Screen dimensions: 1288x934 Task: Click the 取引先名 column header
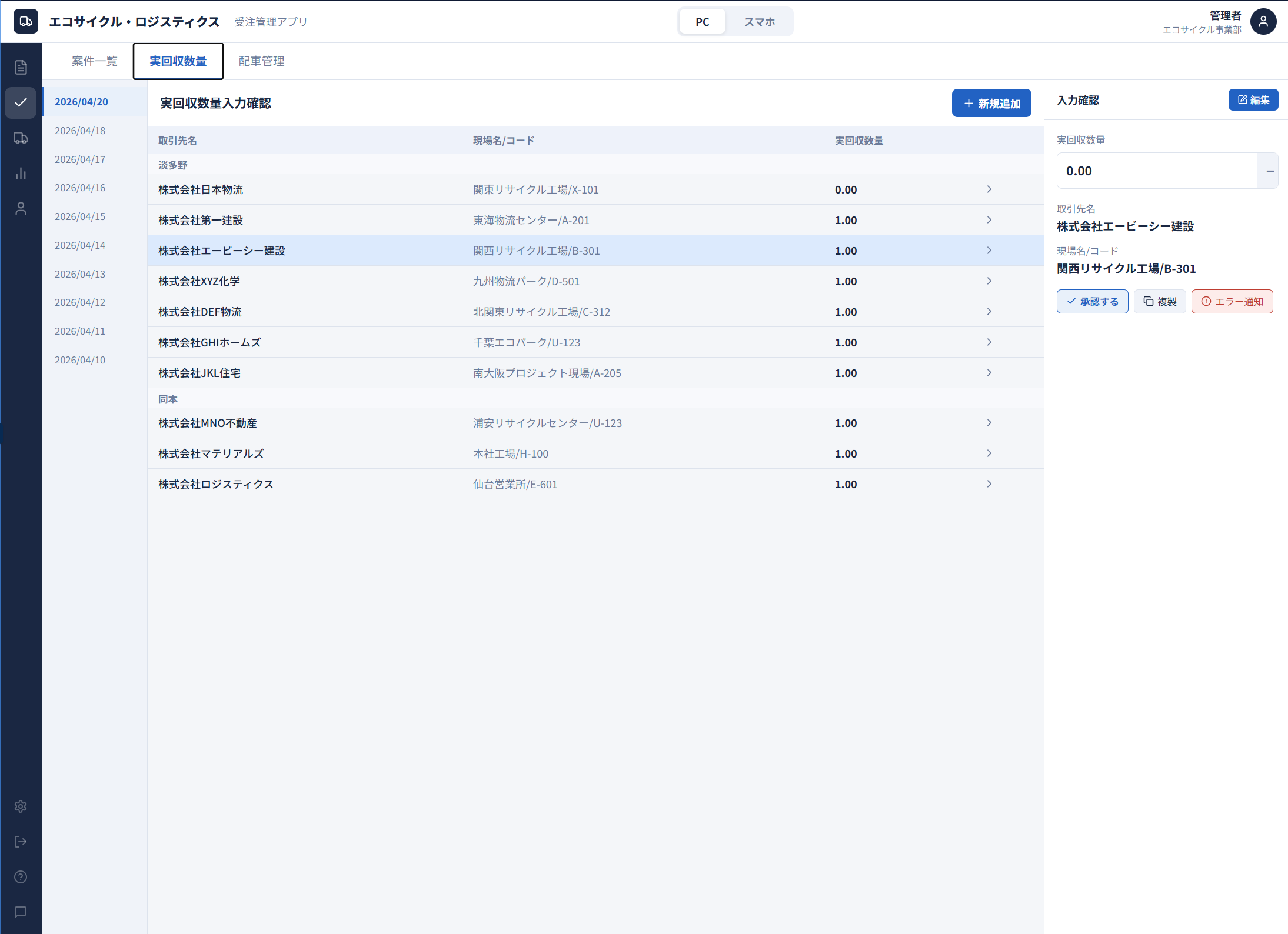[x=178, y=141]
